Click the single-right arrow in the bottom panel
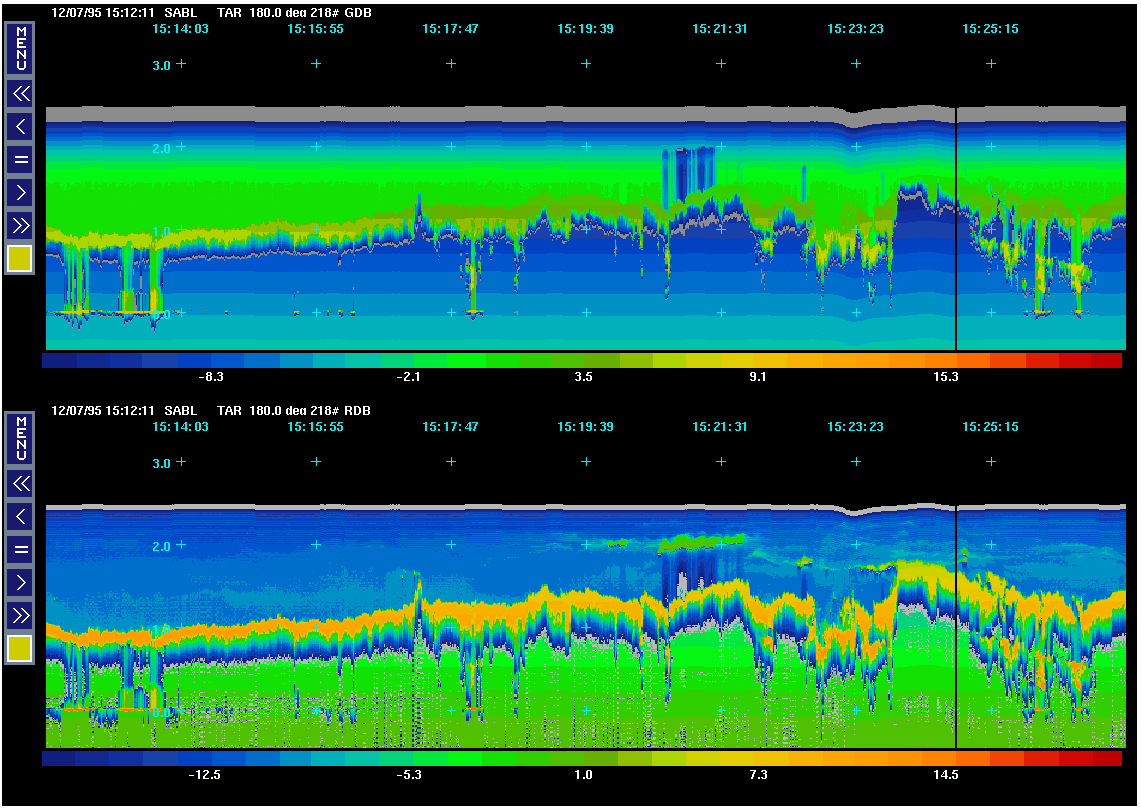 [x=20, y=582]
